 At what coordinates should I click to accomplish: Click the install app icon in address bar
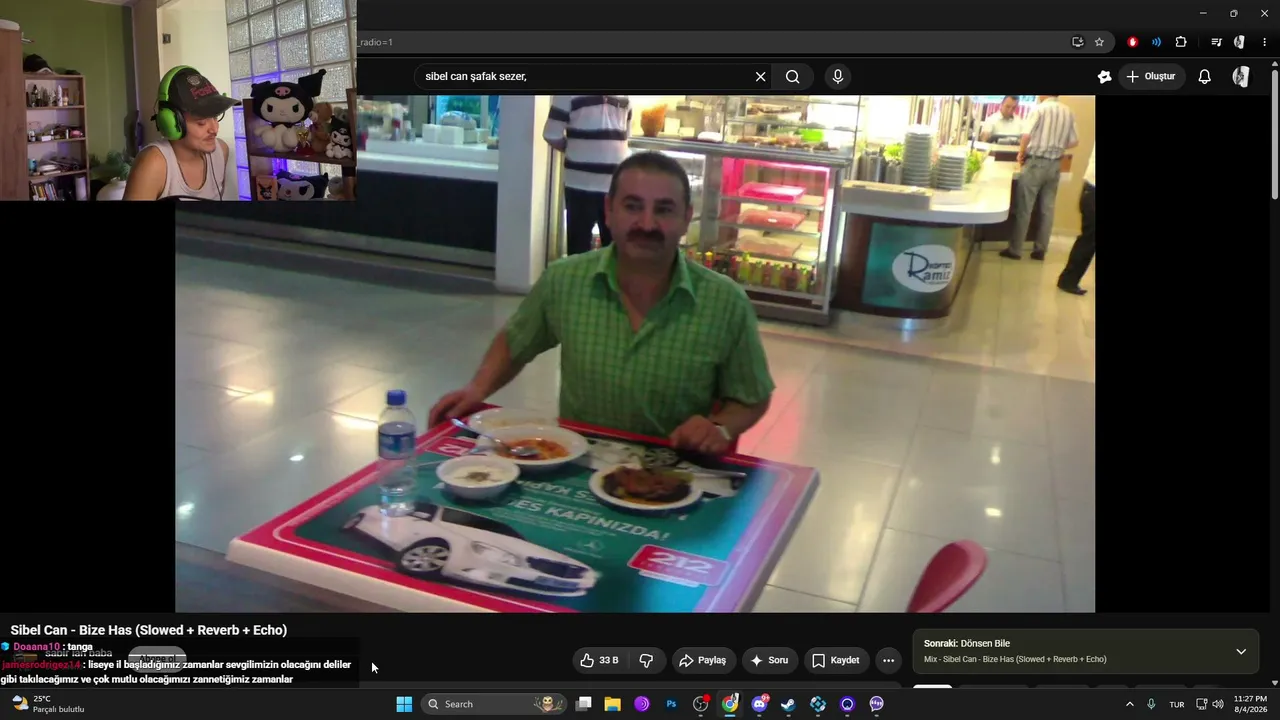(1077, 42)
